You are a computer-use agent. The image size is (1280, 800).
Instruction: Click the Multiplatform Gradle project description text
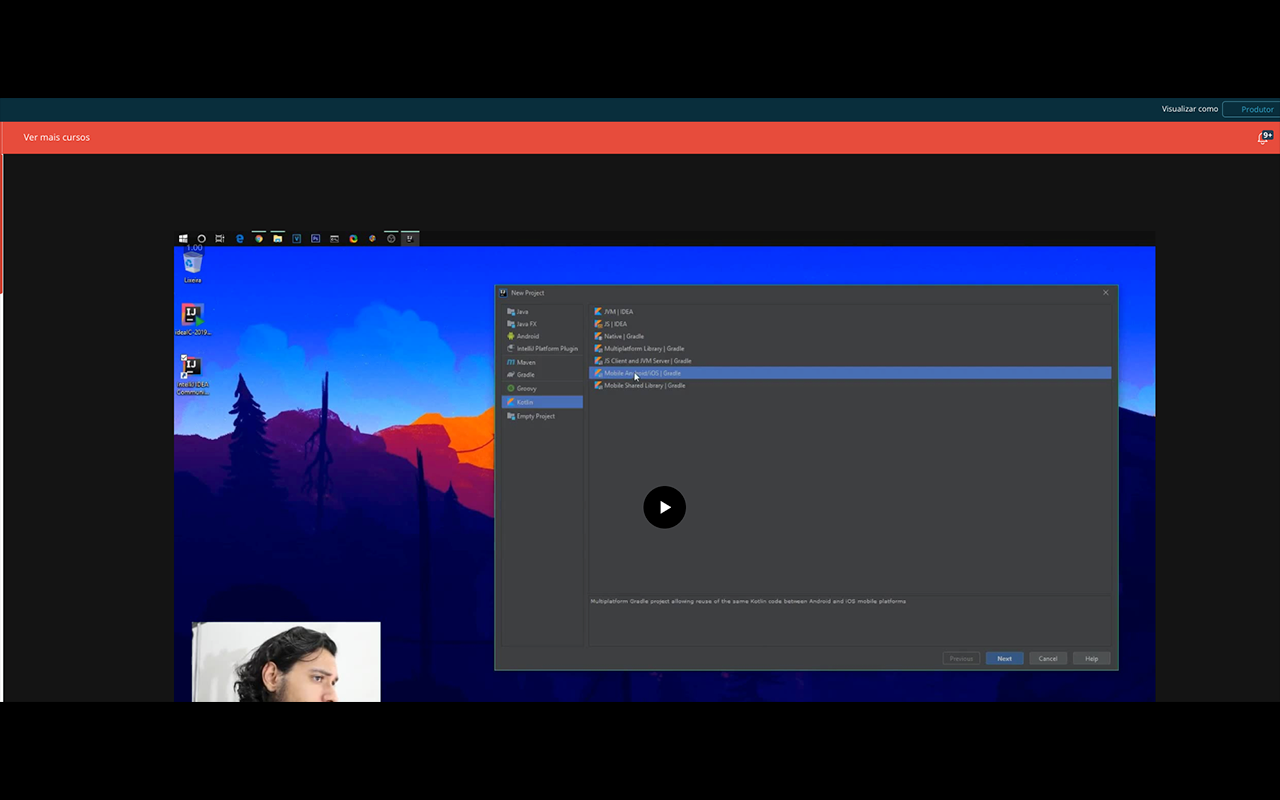tap(748, 601)
